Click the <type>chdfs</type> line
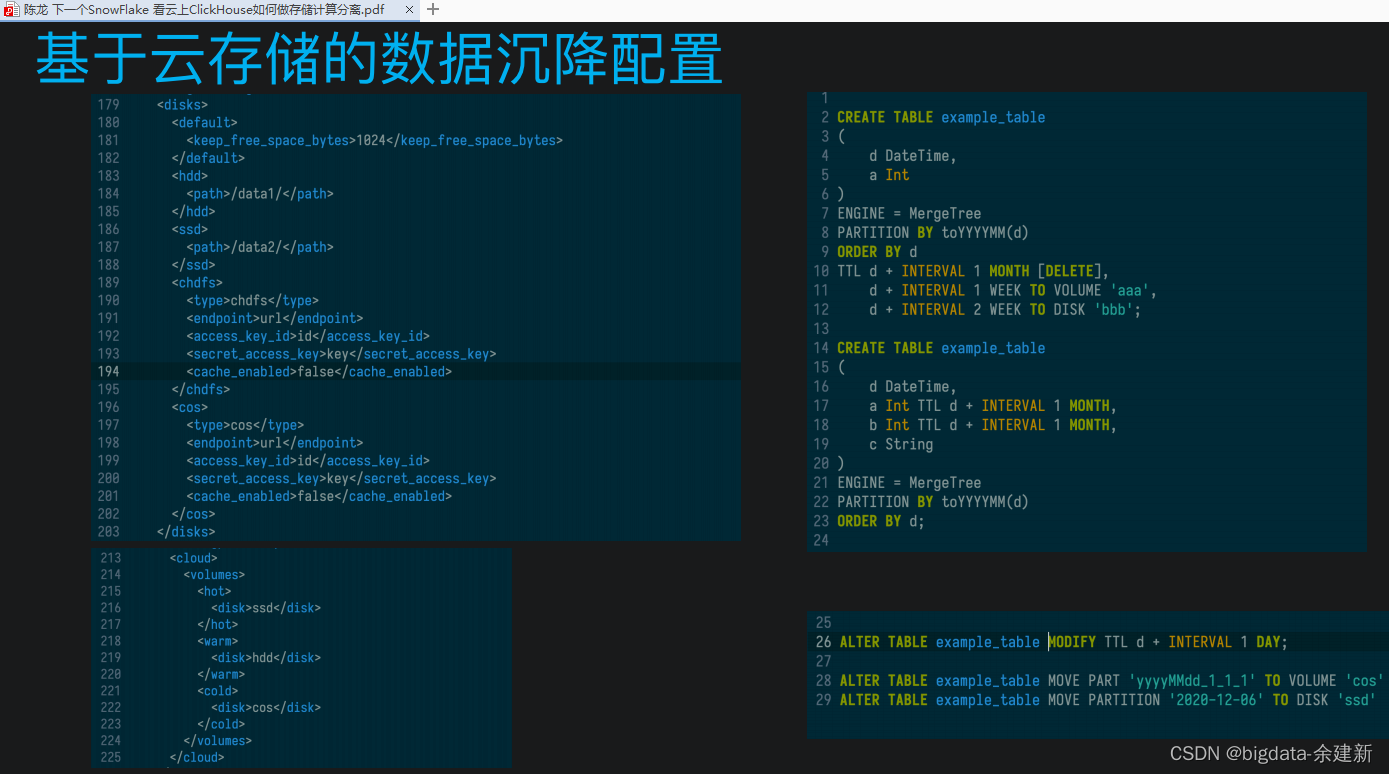Viewport: 1389px width, 774px height. click(252, 301)
